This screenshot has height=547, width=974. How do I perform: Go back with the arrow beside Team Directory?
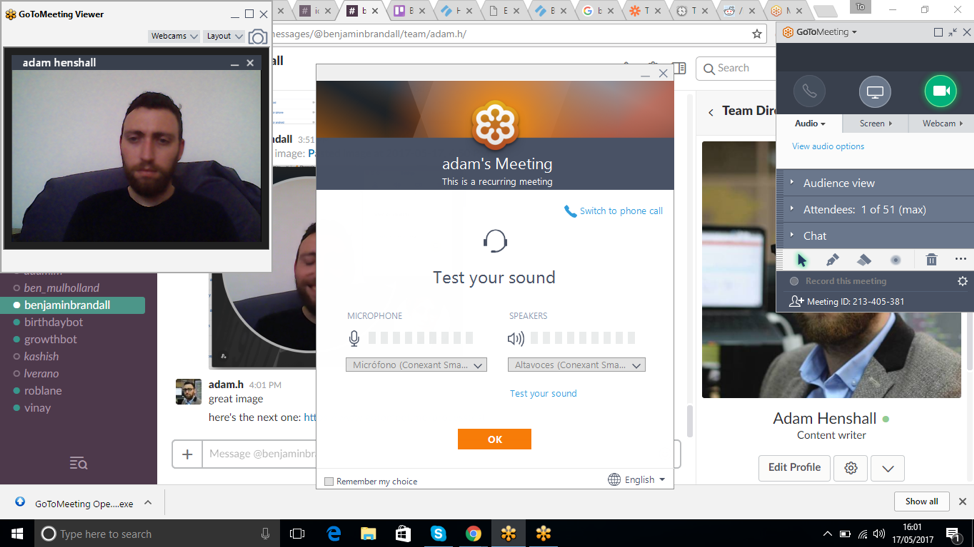click(x=711, y=112)
